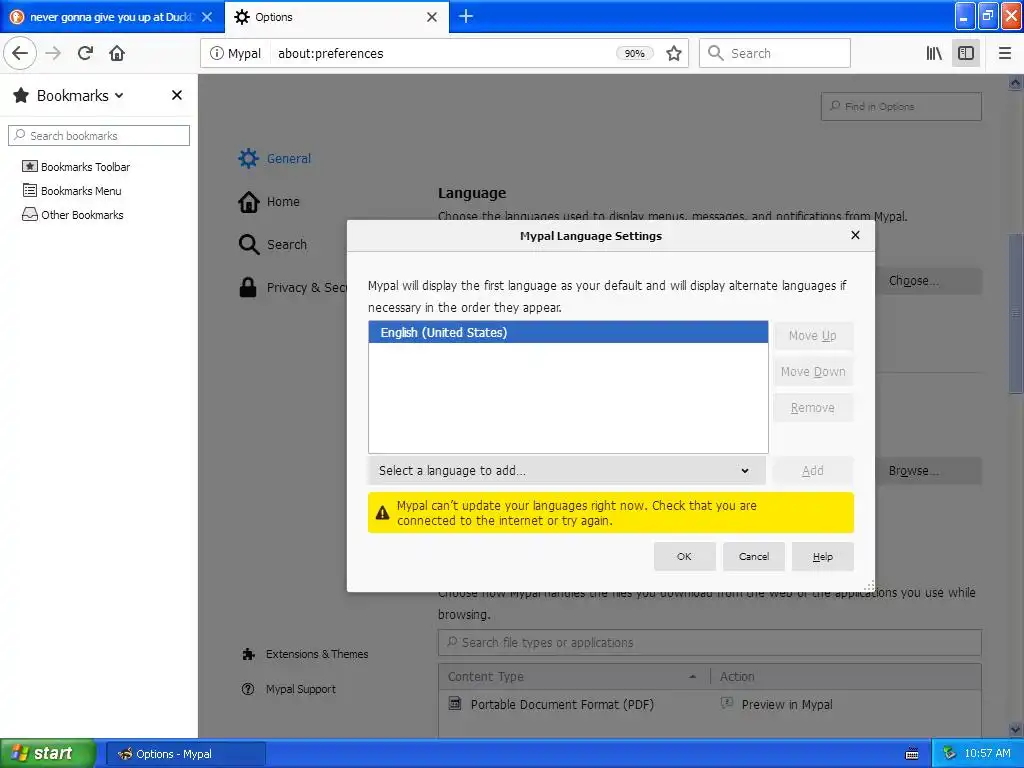The height and width of the screenshot is (768, 1024).
Task: Click the Choose… button behind dialog
Action: pyautogui.click(x=928, y=281)
